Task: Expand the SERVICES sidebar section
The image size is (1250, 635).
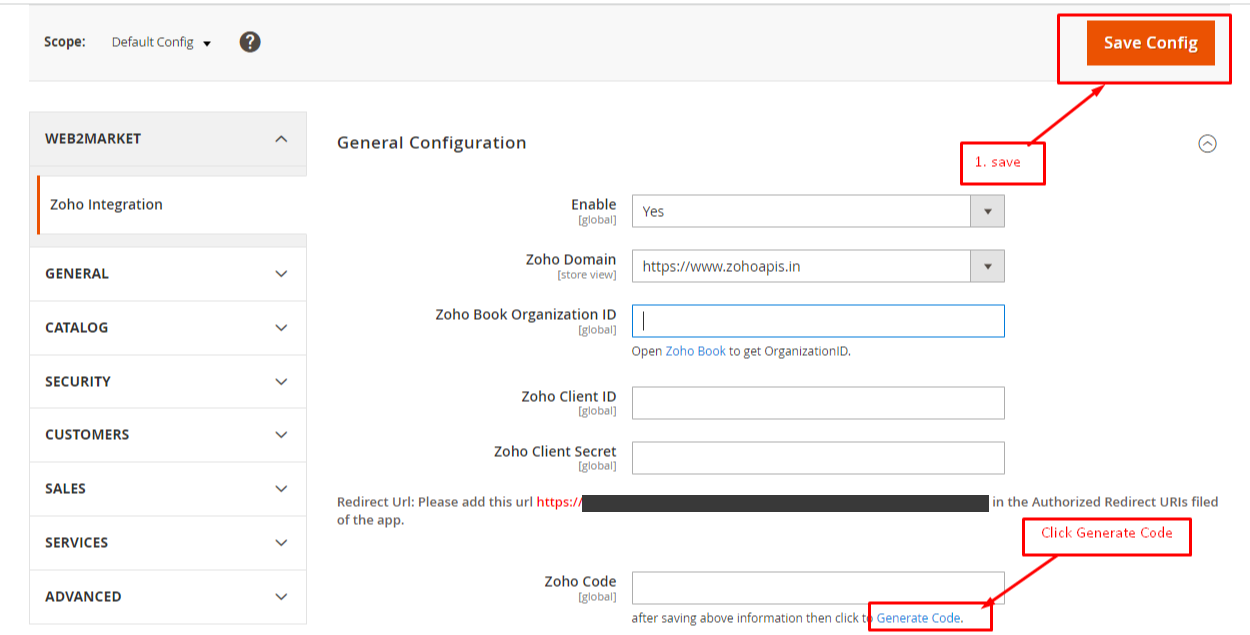Action: tap(168, 543)
